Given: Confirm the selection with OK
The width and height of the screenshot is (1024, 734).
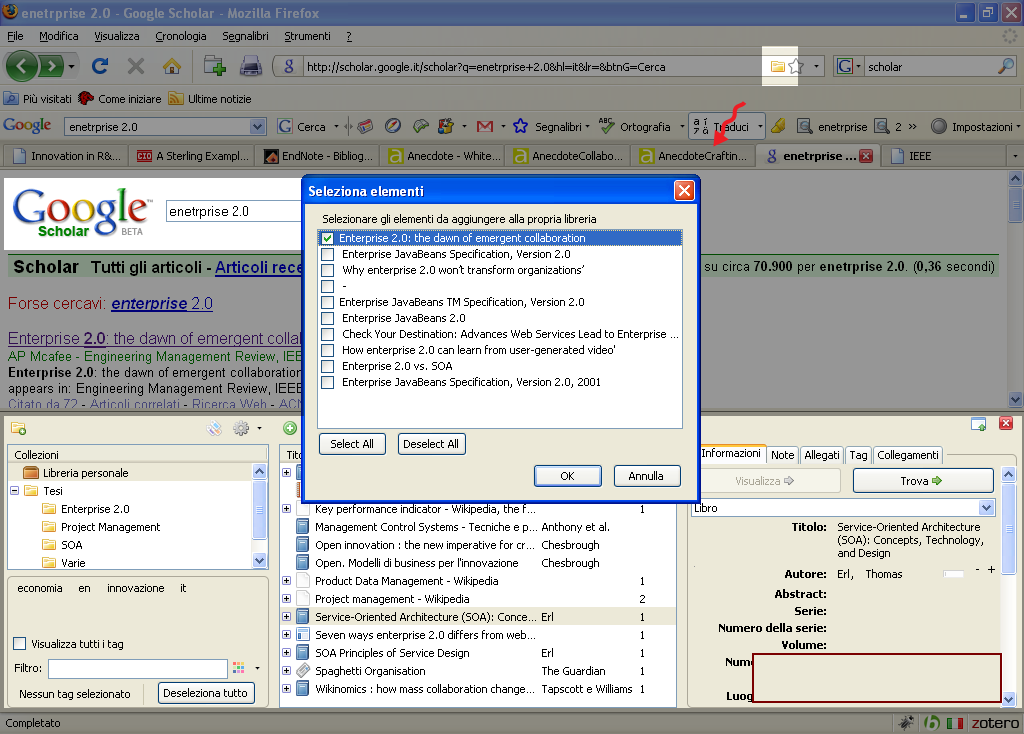Looking at the screenshot, I should pos(568,476).
